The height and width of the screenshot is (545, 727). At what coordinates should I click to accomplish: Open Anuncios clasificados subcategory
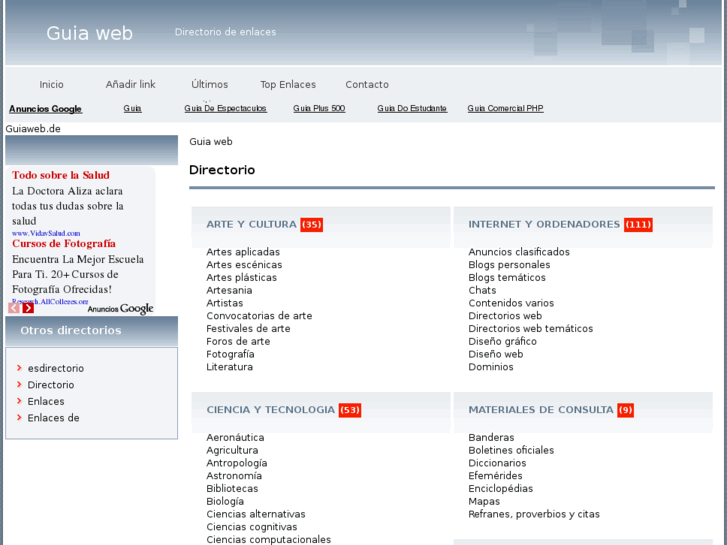pyautogui.click(x=519, y=252)
